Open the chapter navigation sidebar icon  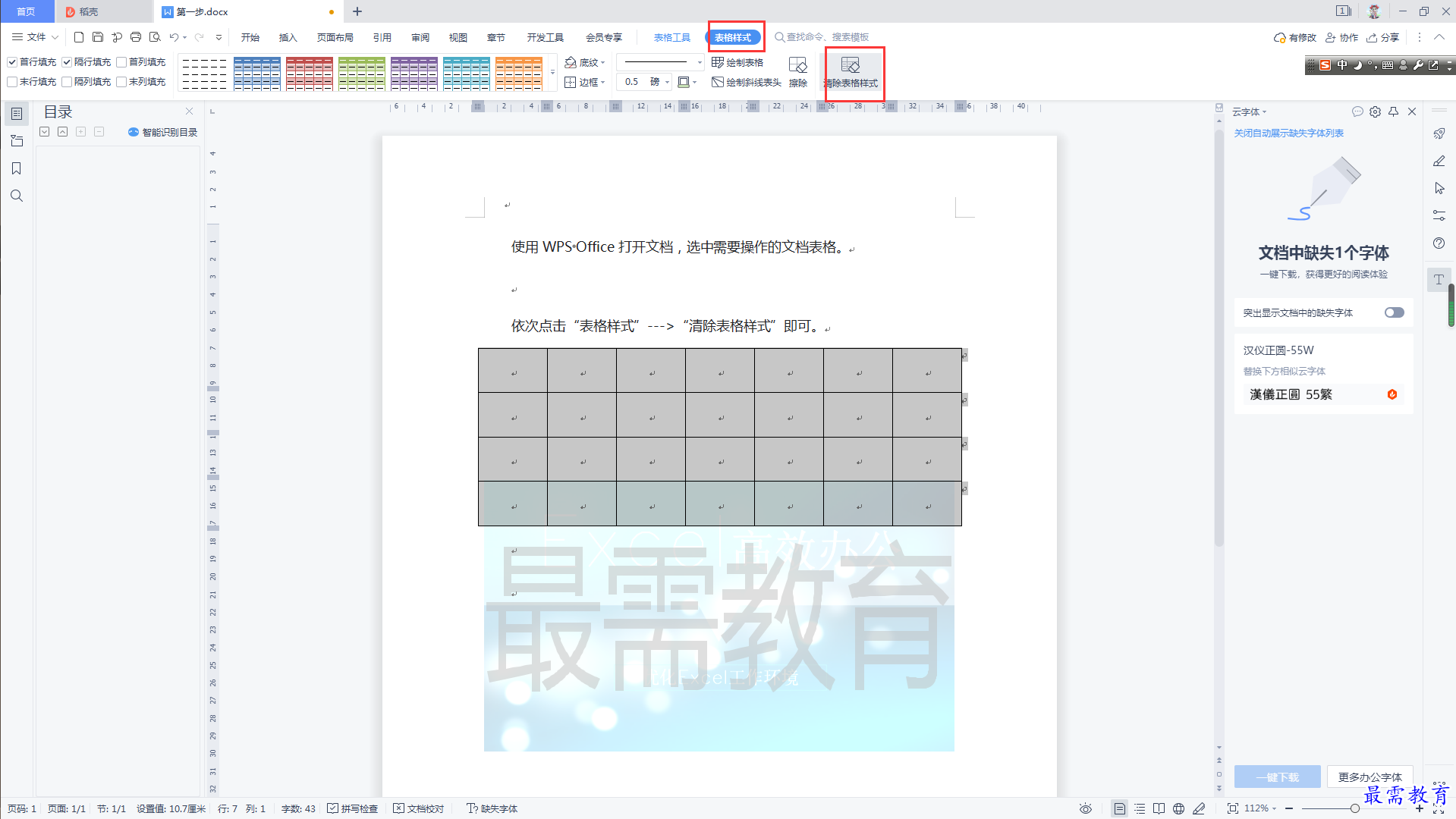click(x=17, y=141)
